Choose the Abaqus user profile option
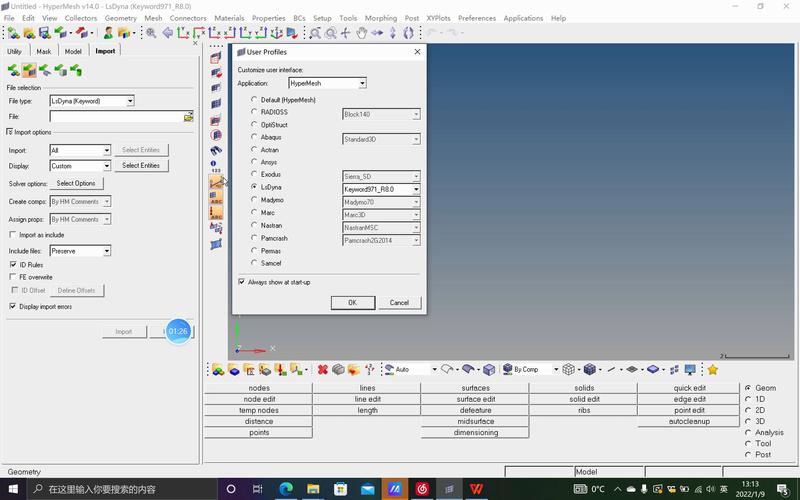This screenshot has width=800, height=500. (254, 137)
